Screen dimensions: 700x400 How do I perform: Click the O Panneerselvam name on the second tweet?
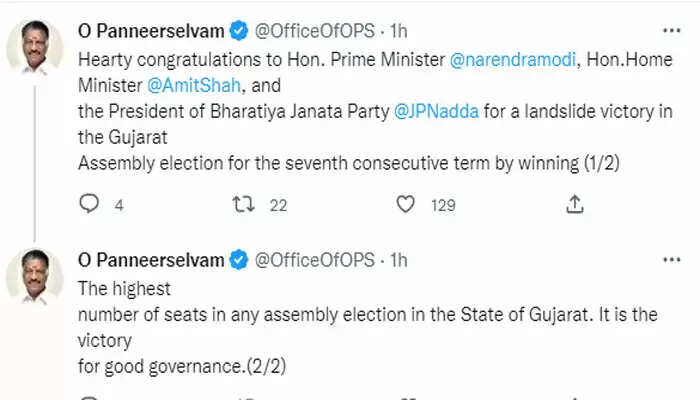tap(151, 261)
